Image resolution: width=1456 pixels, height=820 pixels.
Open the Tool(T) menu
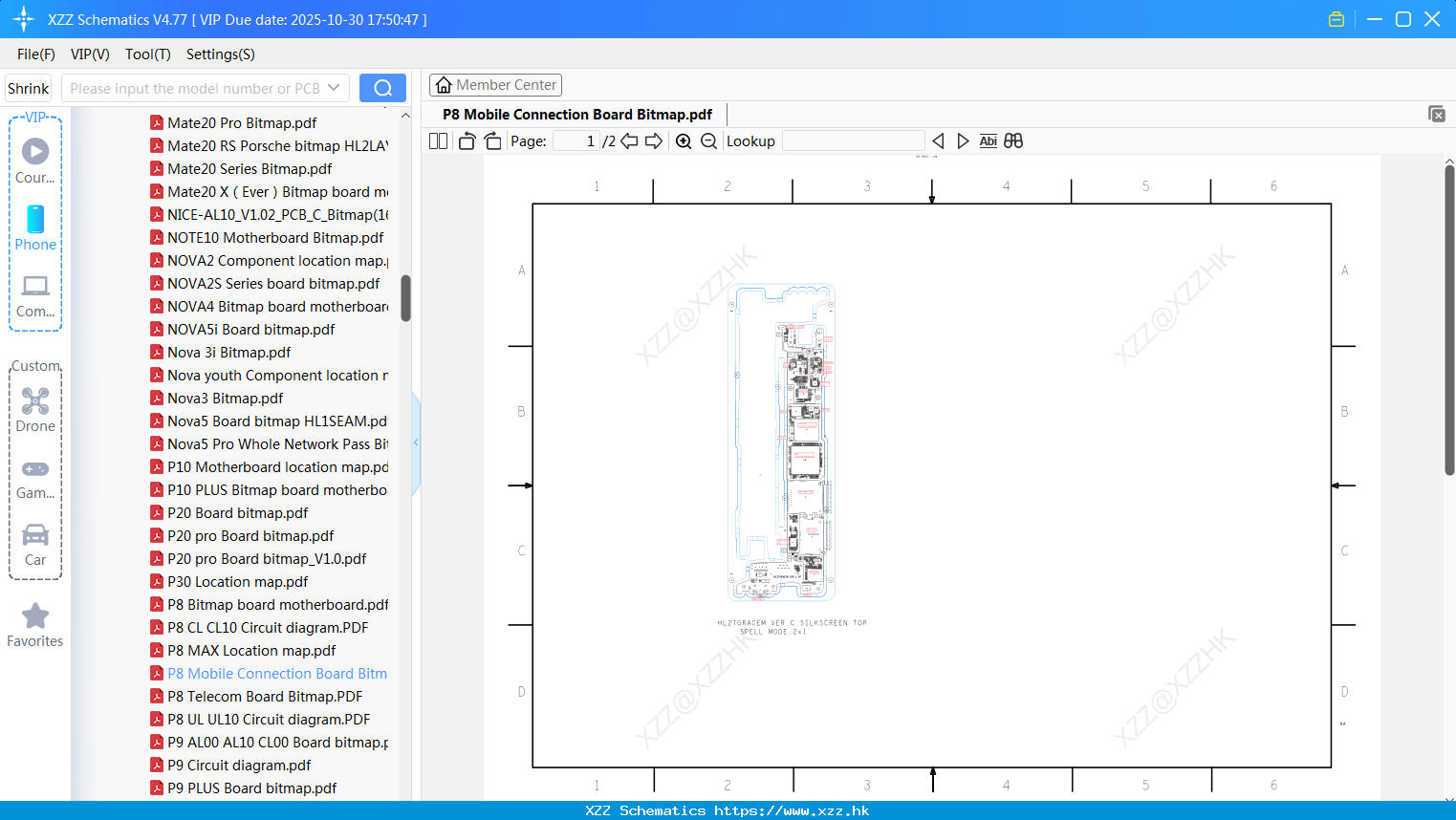point(148,54)
